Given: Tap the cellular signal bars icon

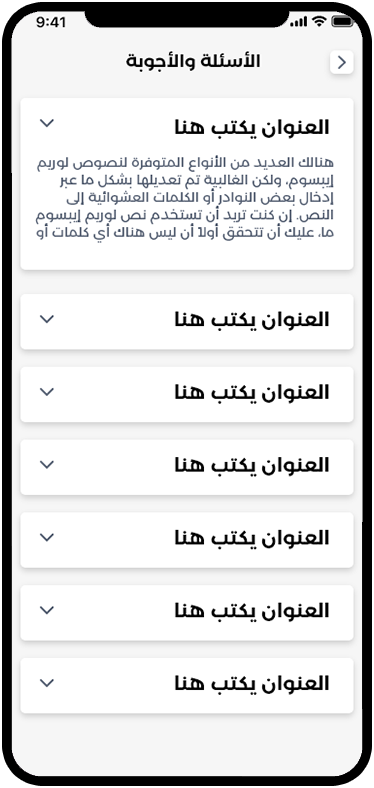Looking at the screenshot, I should [299, 22].
